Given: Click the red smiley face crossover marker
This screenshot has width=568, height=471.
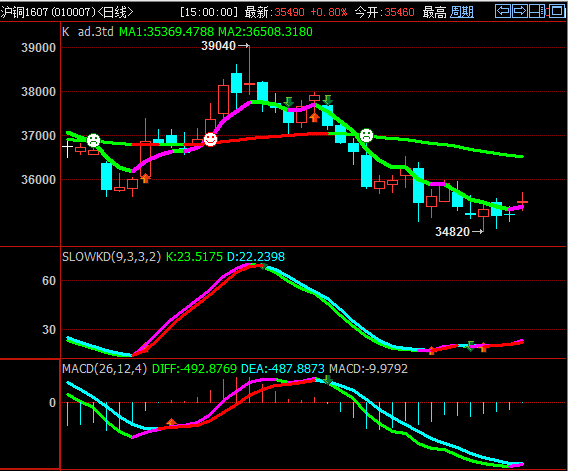Looking at the screenshot, I should (210, 139).
